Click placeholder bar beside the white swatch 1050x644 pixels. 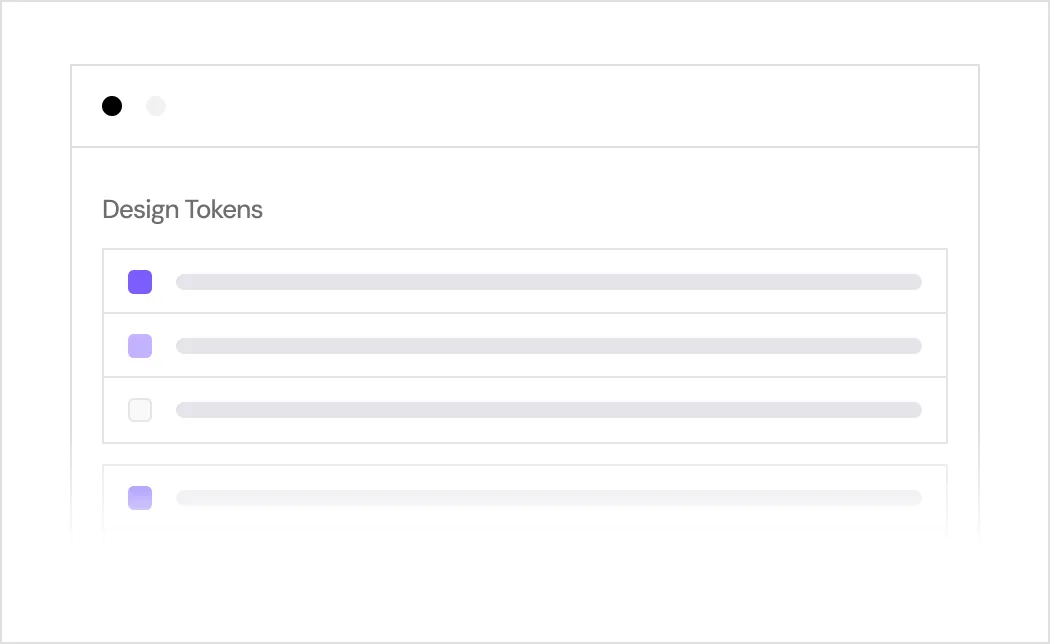[x=548, y=410]
